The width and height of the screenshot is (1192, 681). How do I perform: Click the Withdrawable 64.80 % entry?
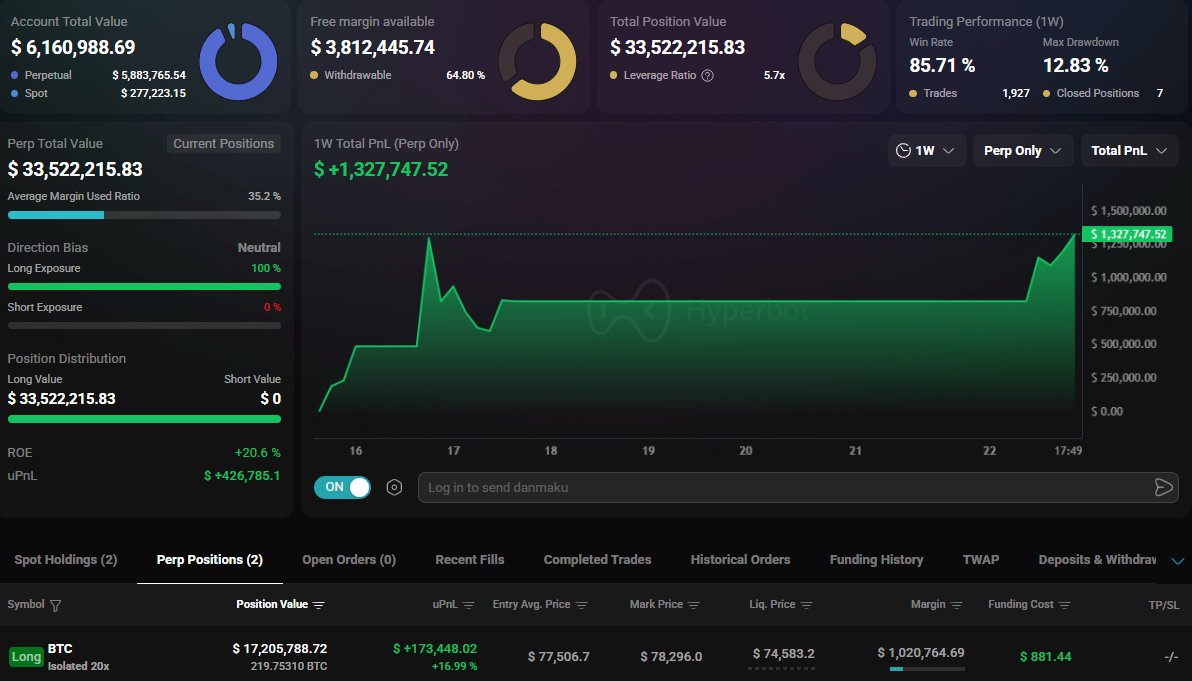[398, 75]
